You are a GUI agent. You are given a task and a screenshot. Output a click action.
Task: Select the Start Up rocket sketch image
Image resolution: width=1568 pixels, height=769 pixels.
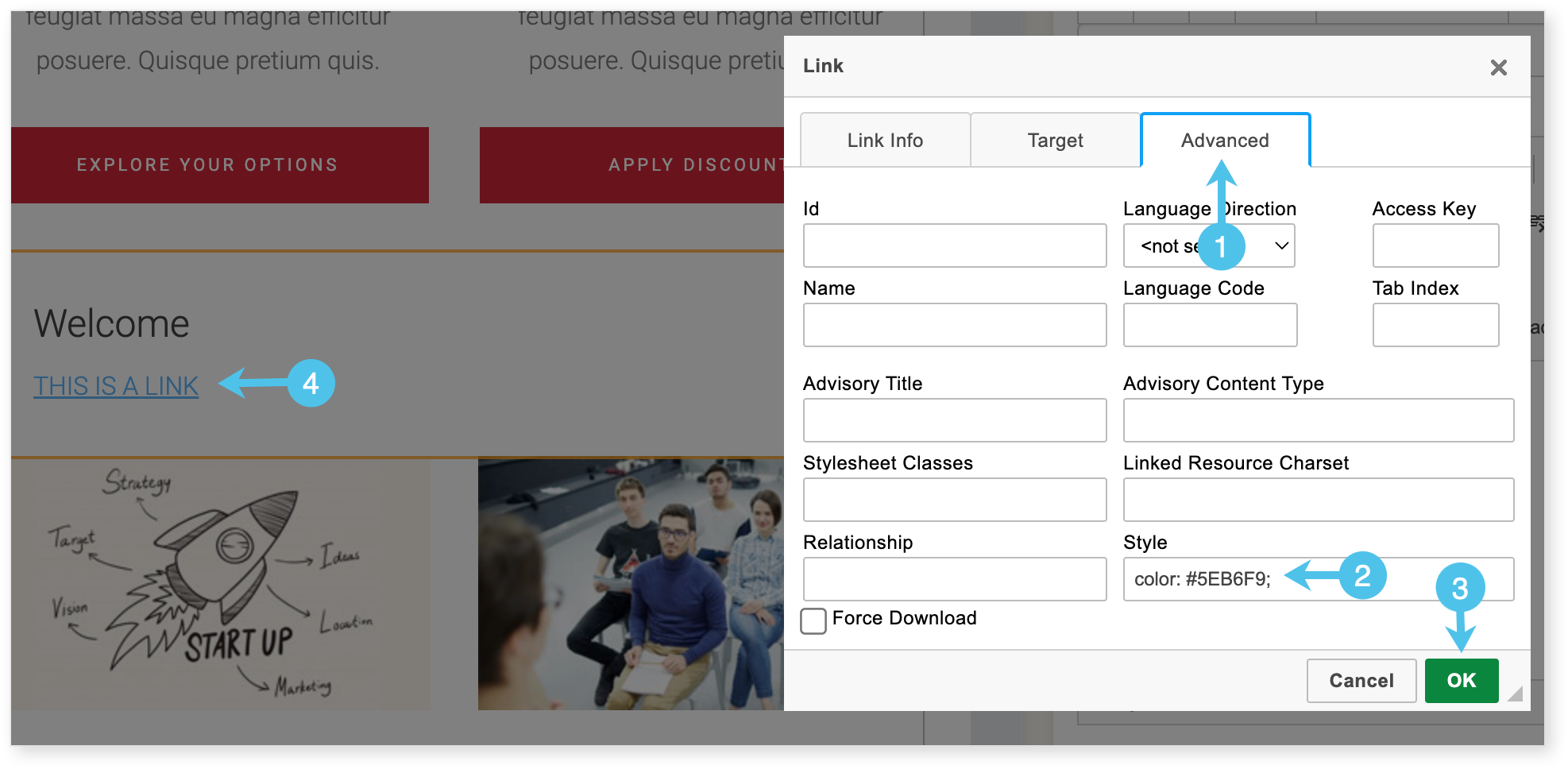coord(220,585)
